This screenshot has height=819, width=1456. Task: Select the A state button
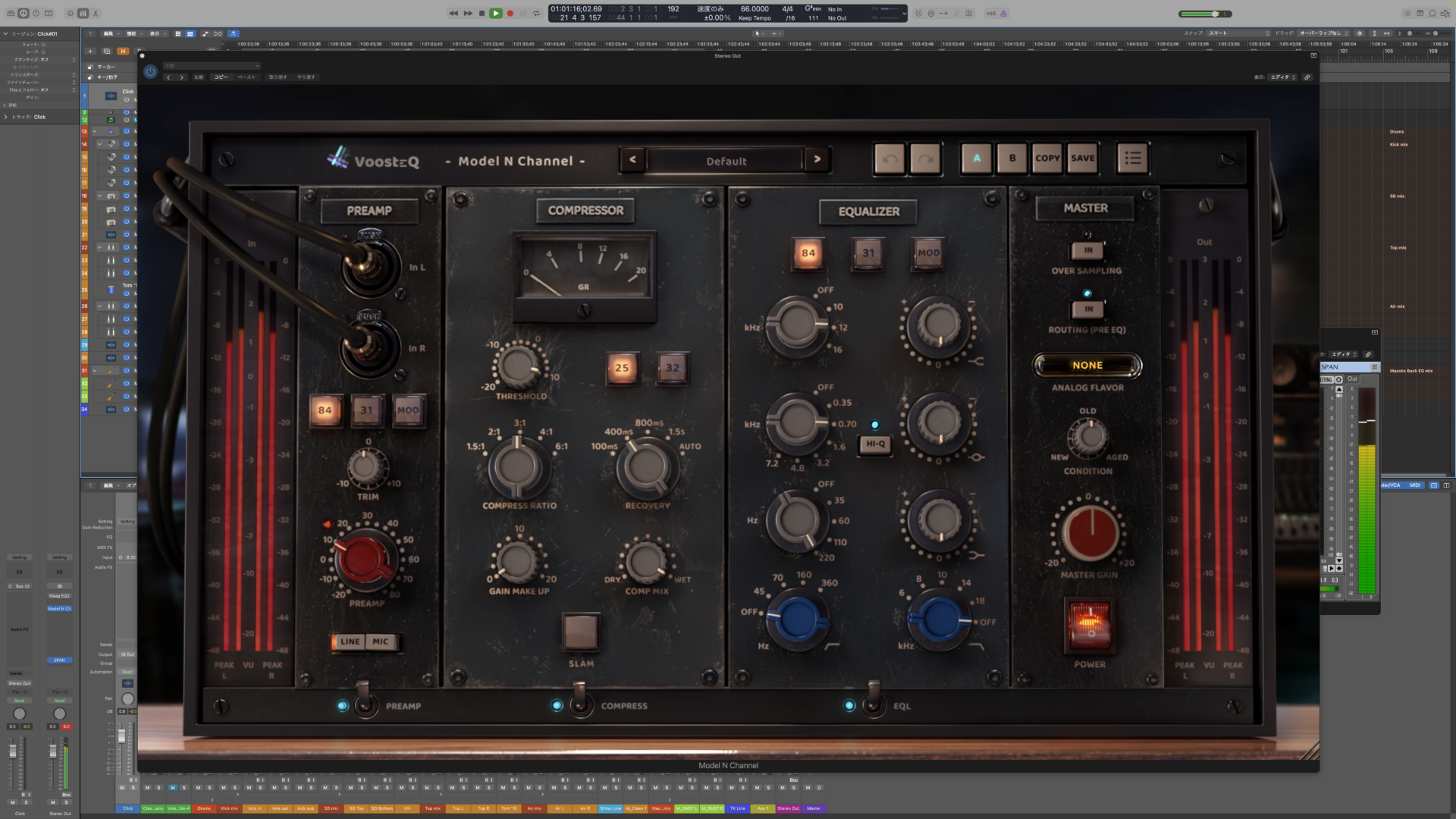[977, 158]
